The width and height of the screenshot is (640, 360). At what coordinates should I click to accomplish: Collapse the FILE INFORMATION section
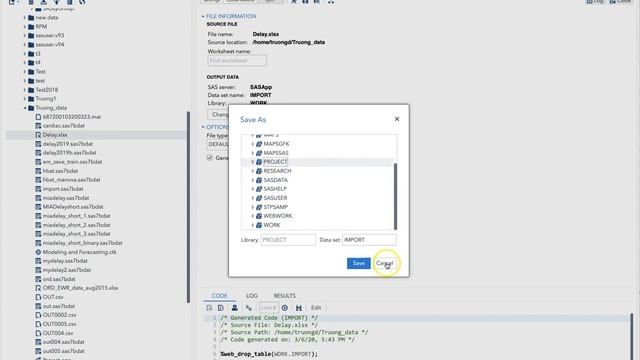tap(203, 16)
